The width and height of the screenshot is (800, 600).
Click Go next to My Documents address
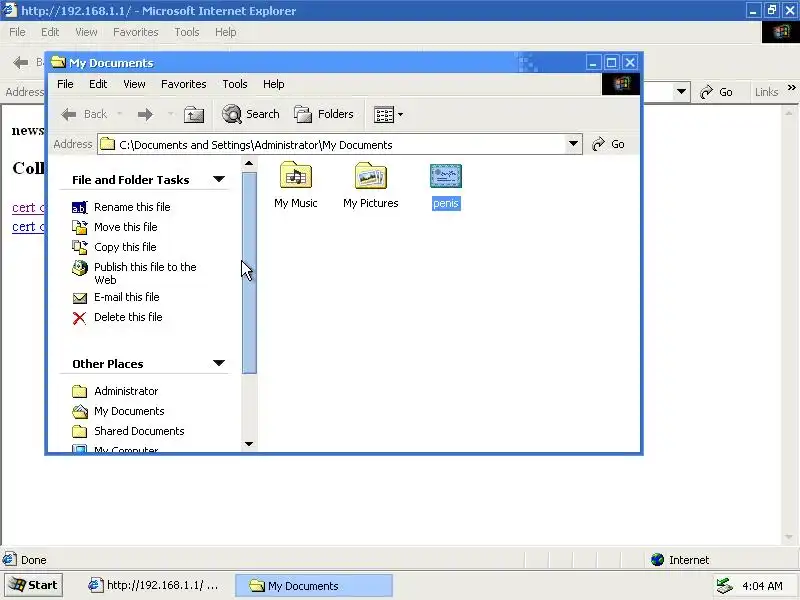point(608,144)
